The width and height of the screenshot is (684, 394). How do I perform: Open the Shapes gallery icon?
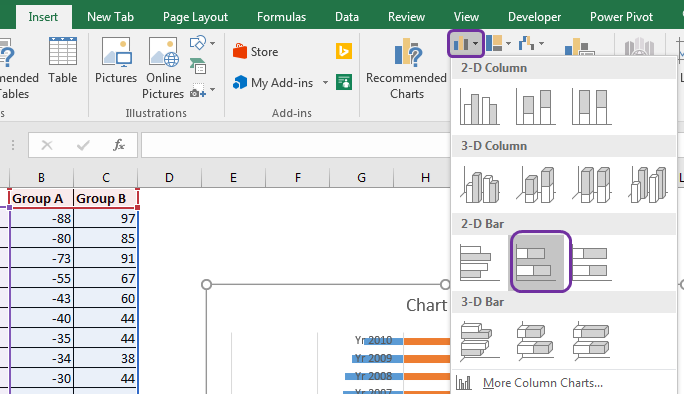(x=198, y=43)
